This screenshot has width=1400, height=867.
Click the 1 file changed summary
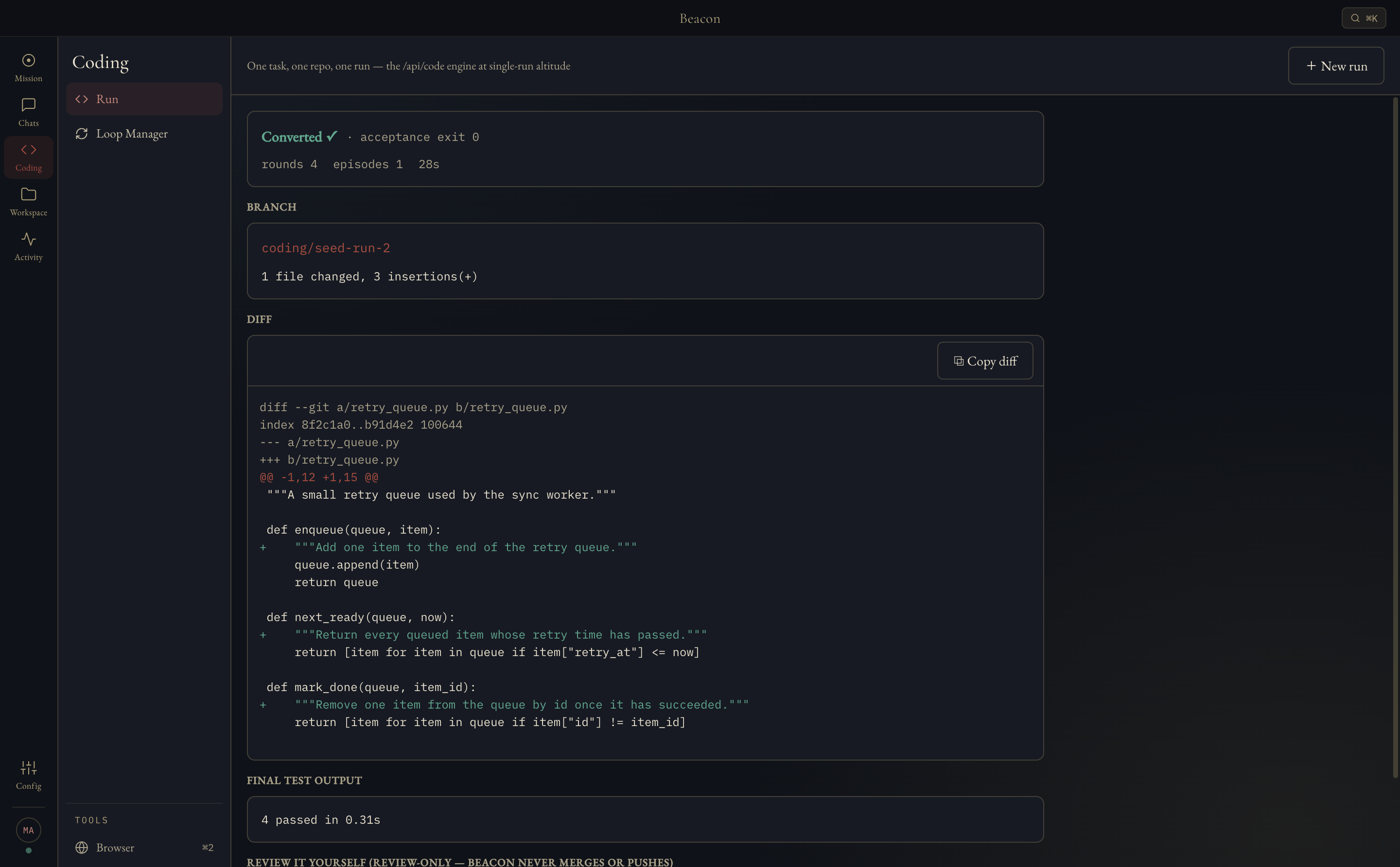tap(369, 277)
